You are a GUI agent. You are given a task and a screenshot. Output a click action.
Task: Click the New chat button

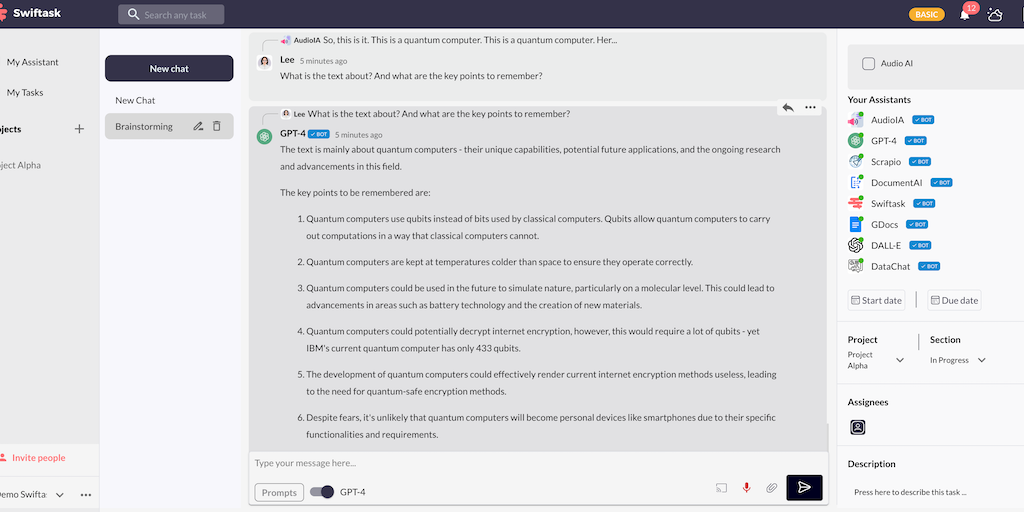point(169,69)
